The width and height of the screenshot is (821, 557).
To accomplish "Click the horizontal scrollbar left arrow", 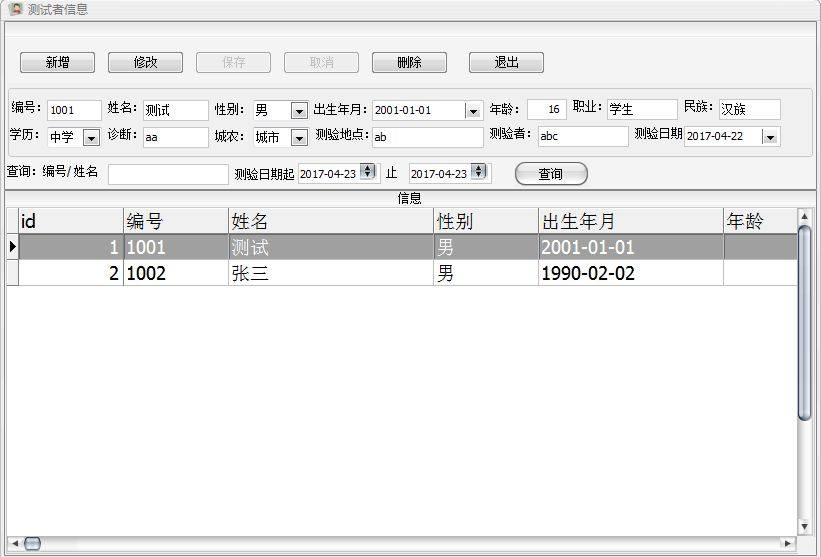I will click(x=15, y=543).
